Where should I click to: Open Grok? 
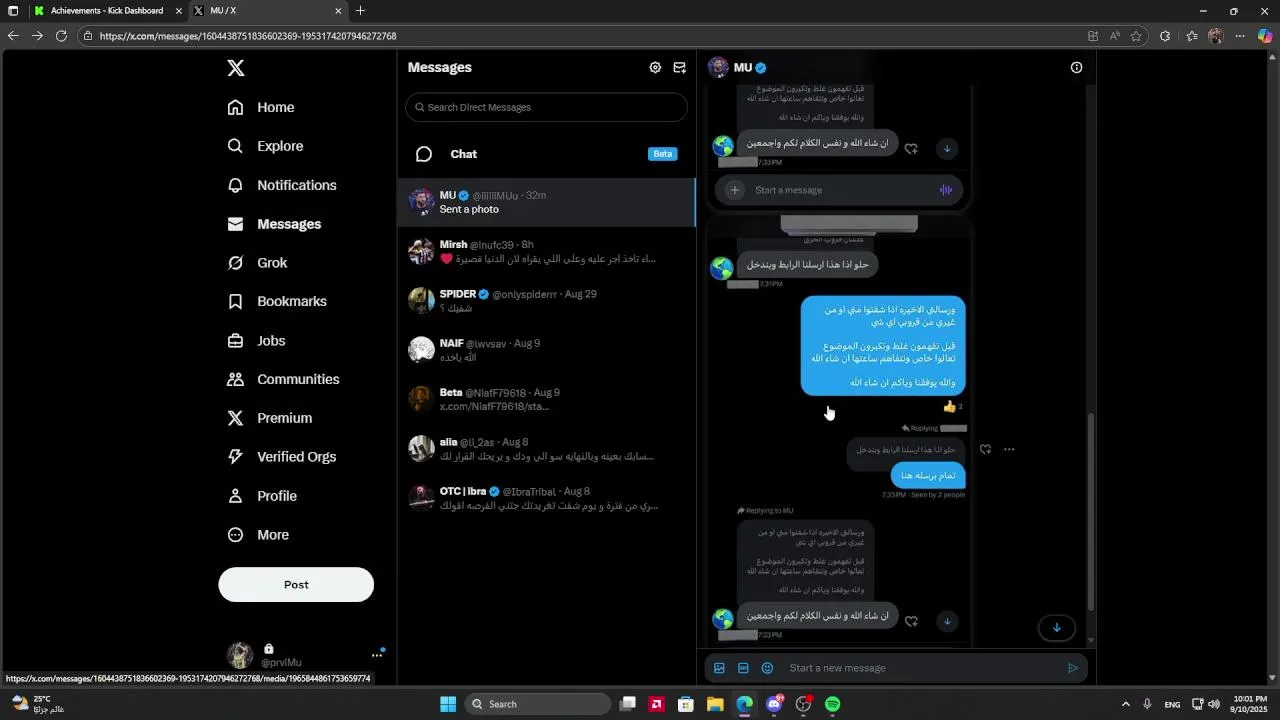[257, 263]
